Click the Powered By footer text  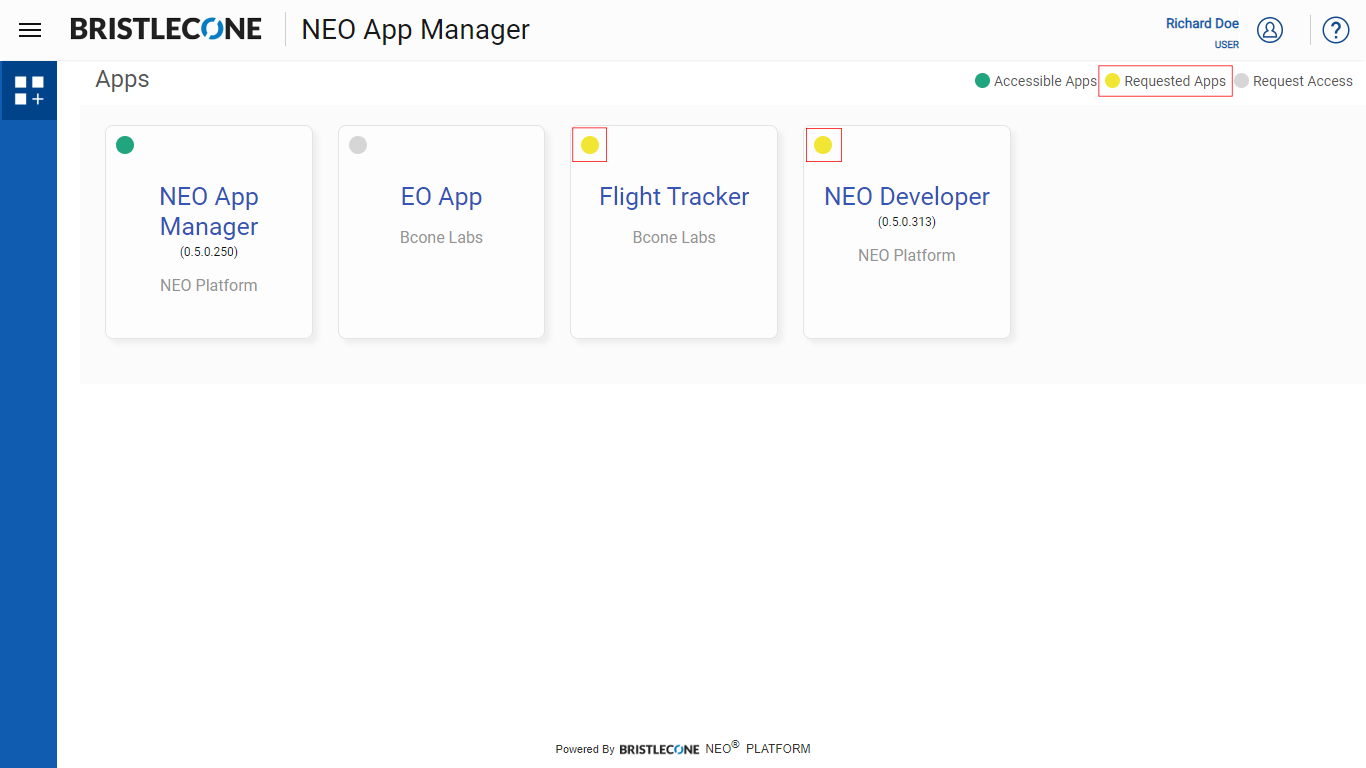coord(585,749)
